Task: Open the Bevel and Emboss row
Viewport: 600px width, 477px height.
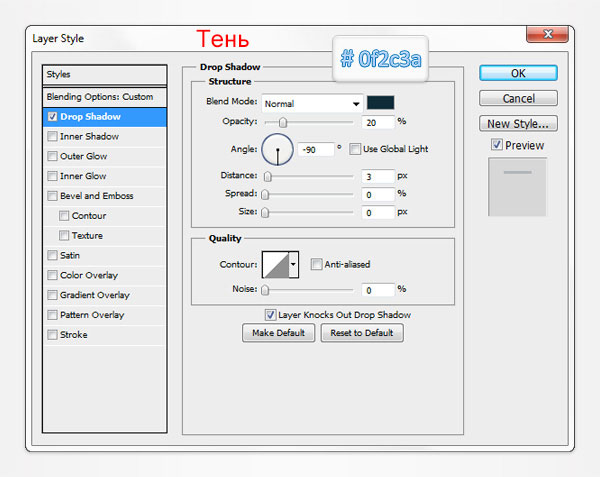Action: pyautogui.click(x=104, y=196)
